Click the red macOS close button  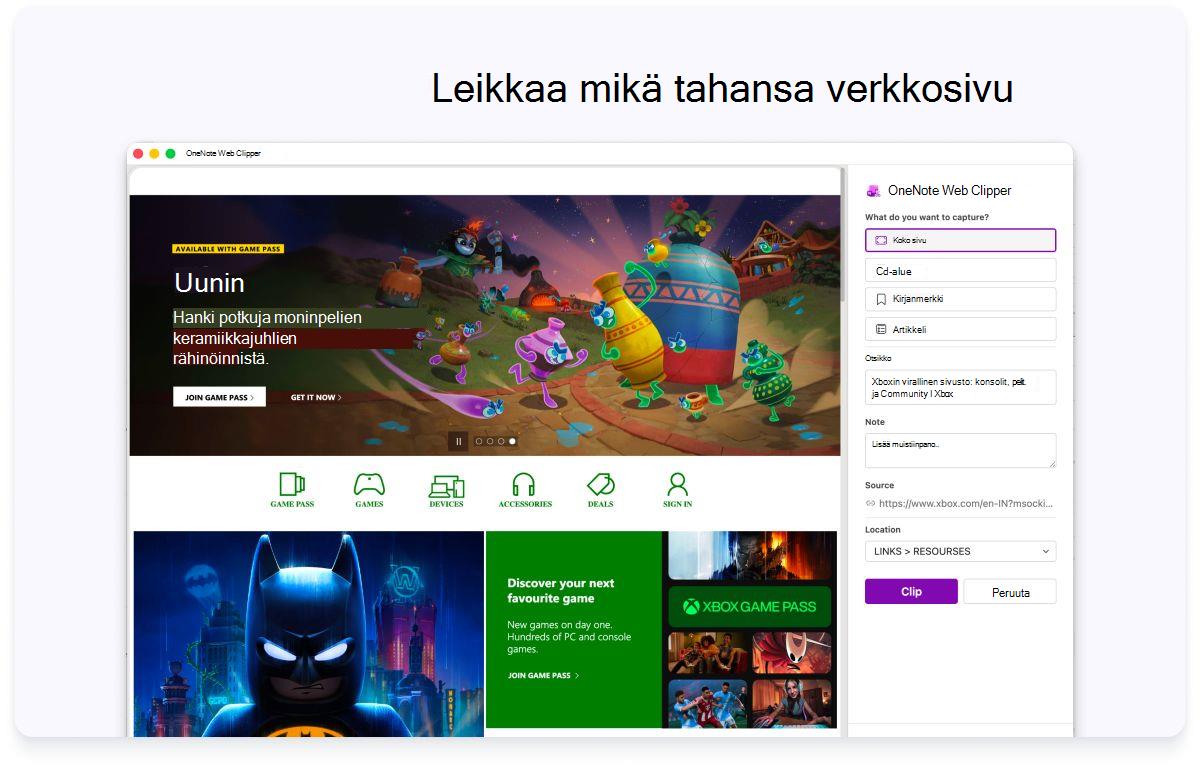(138, 153)
